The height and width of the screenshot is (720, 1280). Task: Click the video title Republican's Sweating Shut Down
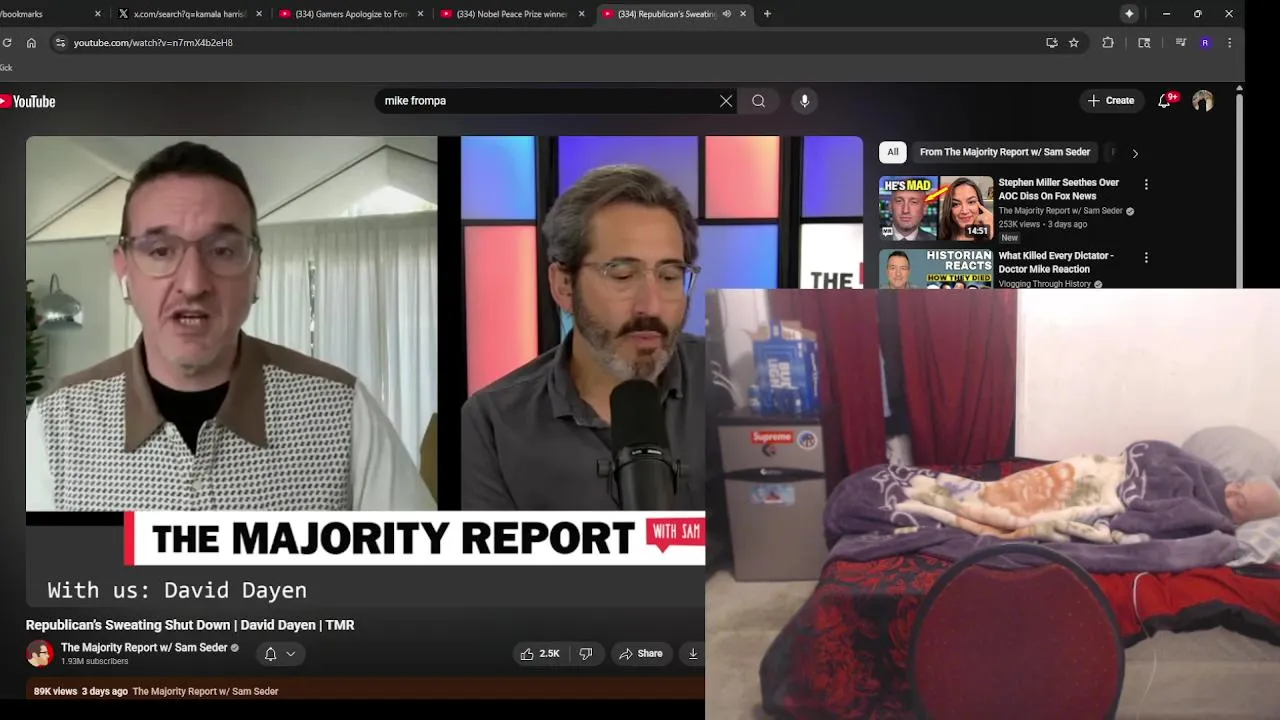[190, 625]
